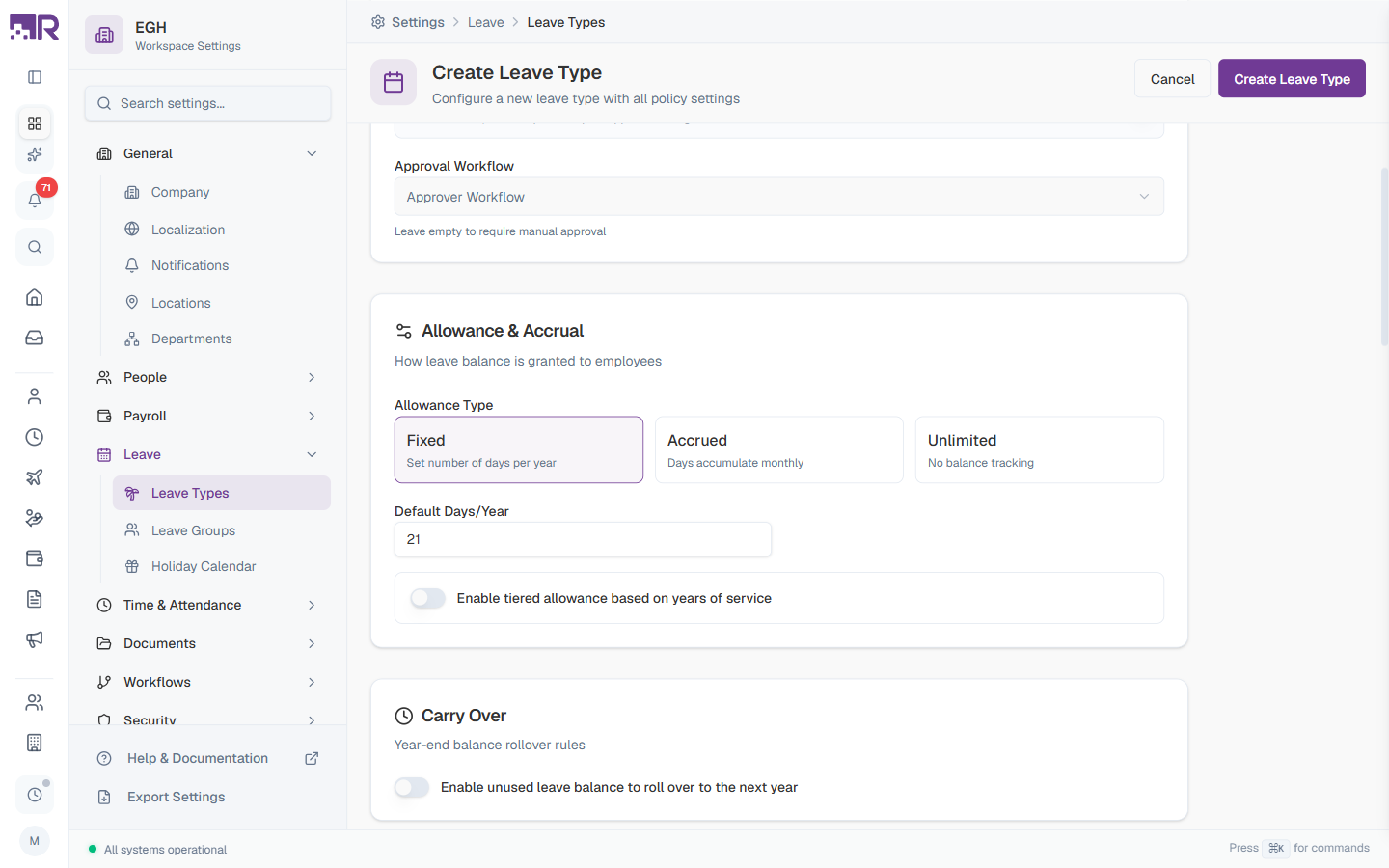This screenshot has width=1389, height=868.
Task: Open the recent activity clock icon
Action: pyautogui.click(x=35, y=795)
